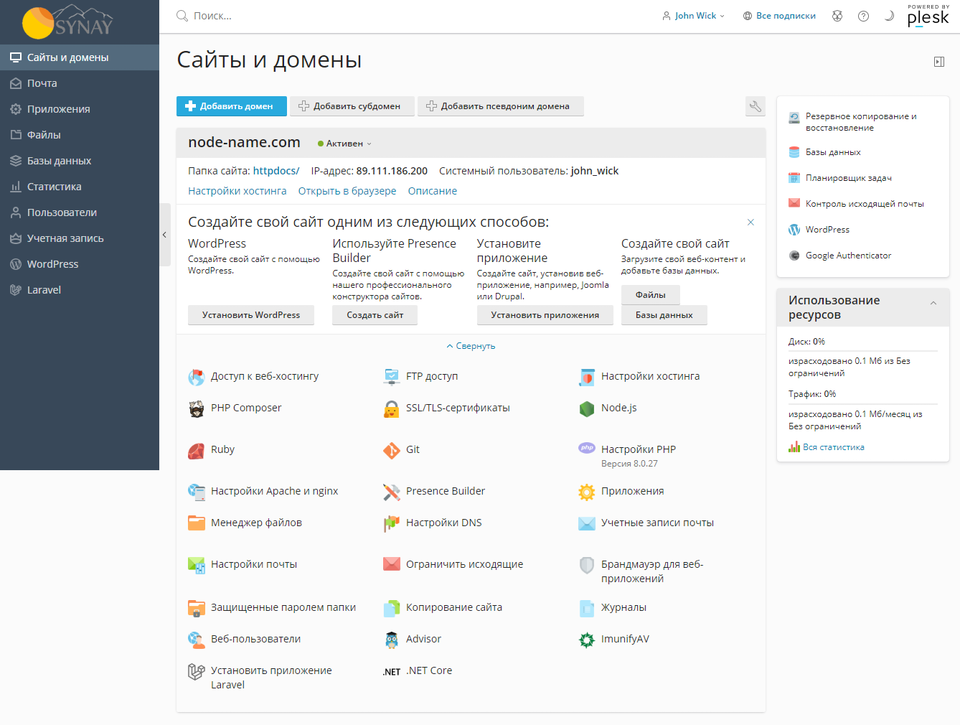Image resolution: width=960 pixels, height=725 pixels.
Task: Select Учетная запись in the sidebar
Action: click(x=80, y=238)
